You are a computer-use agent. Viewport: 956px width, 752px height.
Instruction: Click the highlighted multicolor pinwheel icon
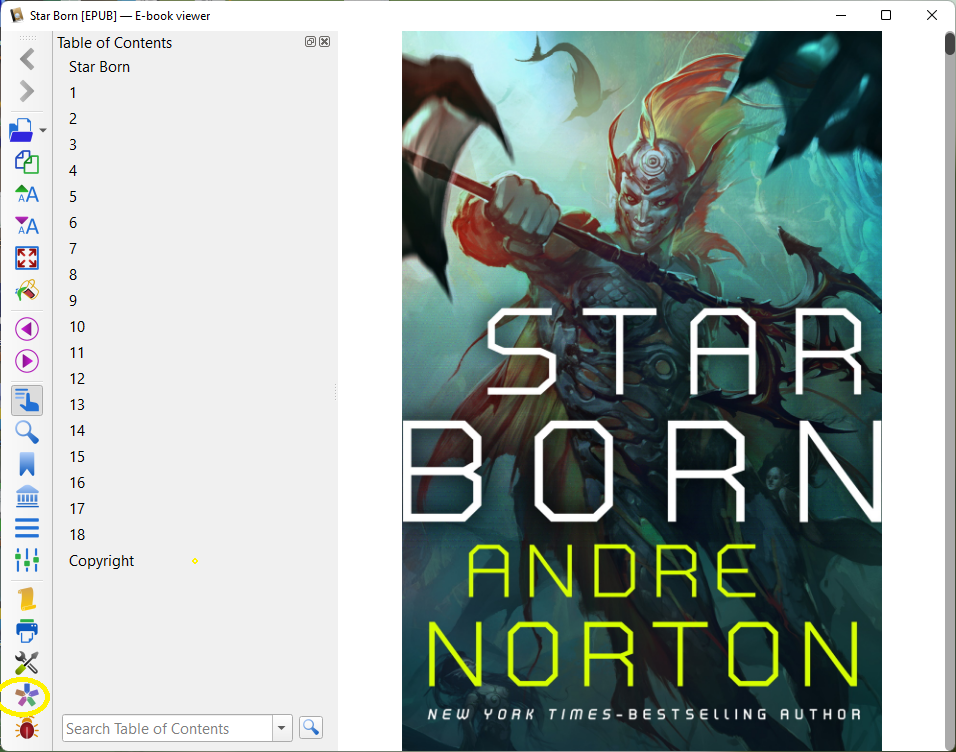pyautogui.click(x=27, y=695)
